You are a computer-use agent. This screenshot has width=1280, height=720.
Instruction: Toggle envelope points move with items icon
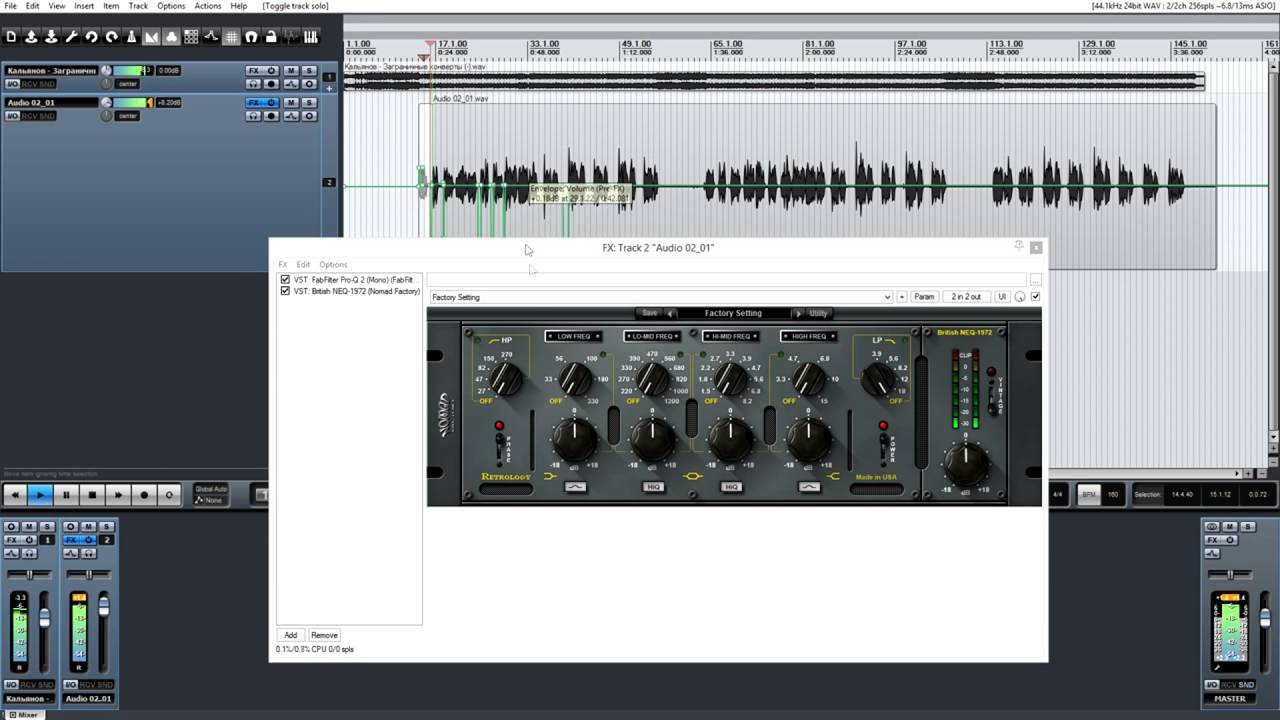pyautogui.click(x=211, y=37)
